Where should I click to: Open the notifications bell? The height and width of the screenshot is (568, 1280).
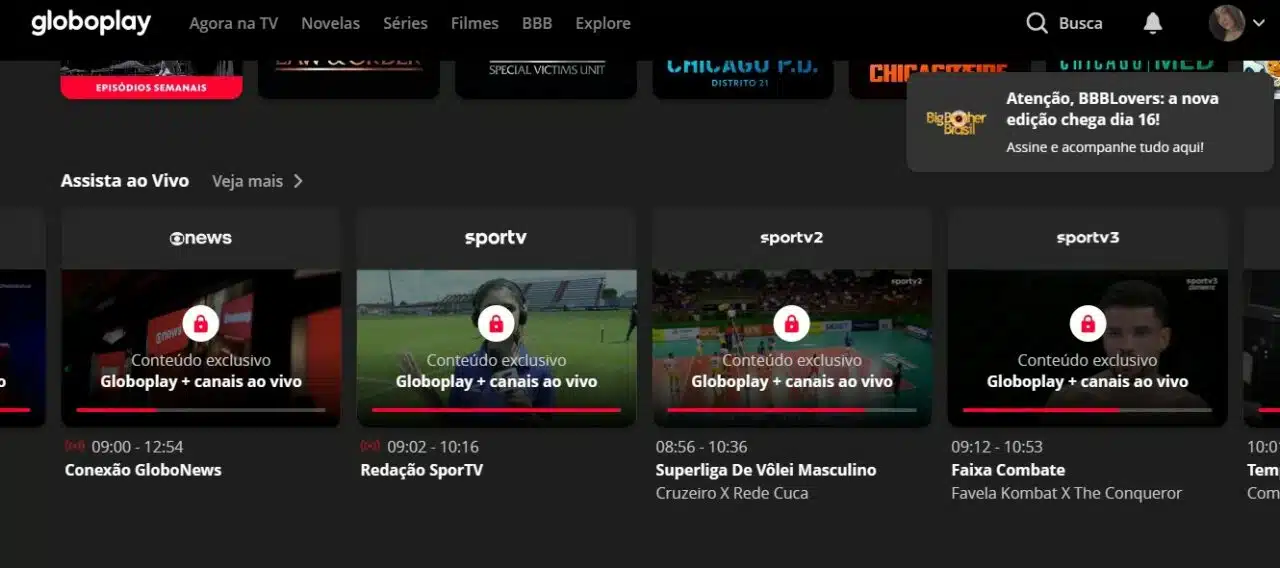click(1153, 23)
